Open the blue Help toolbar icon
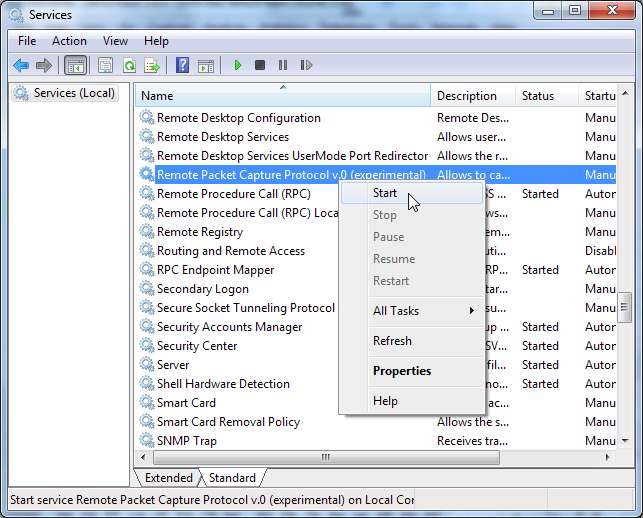643x518 pixels. click(182, 66)
